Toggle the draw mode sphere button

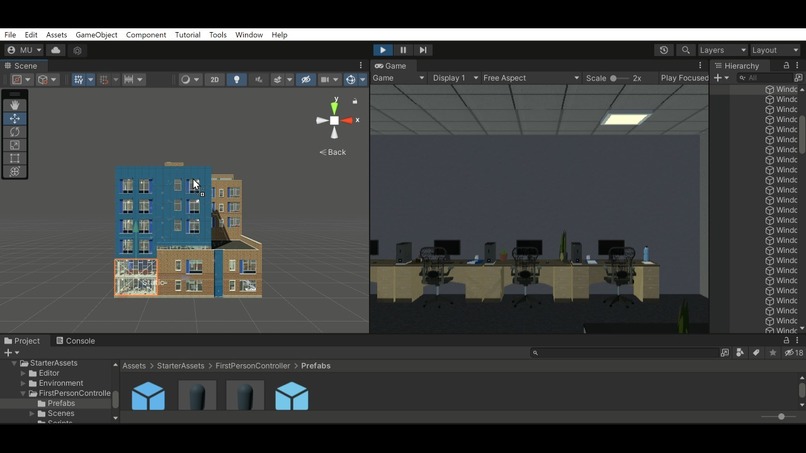point(185,80)
